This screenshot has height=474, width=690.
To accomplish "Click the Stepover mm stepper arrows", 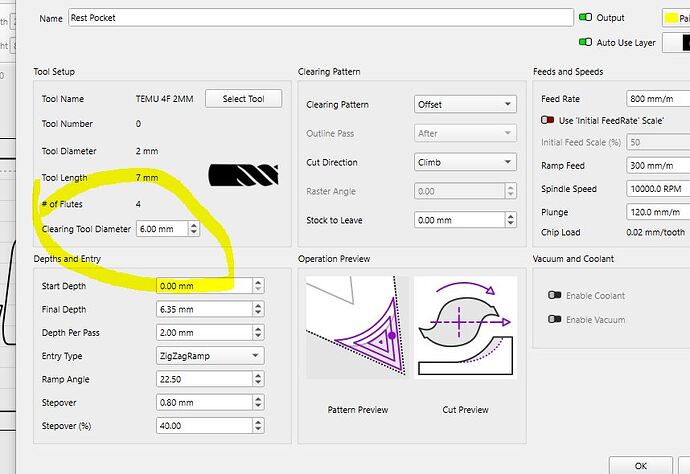I will coord(258,402).
